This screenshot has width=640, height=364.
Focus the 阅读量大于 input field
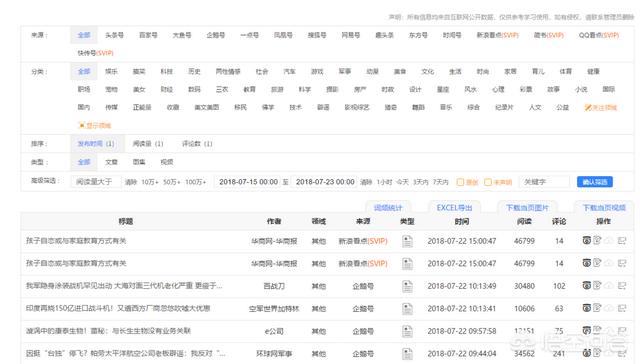pos(96,182)
